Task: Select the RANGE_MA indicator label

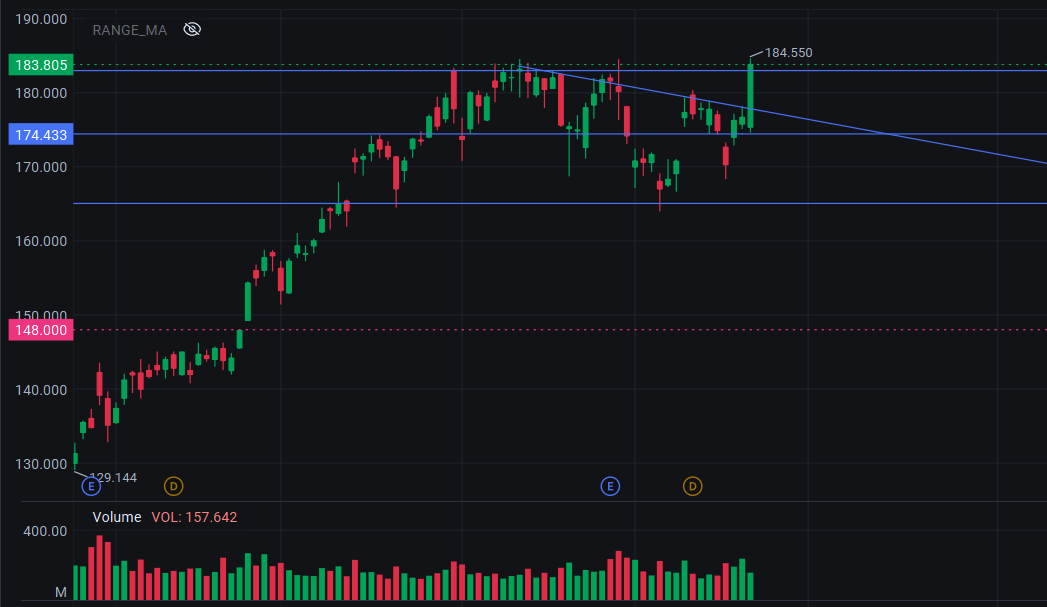Action: tap(130, 30)
